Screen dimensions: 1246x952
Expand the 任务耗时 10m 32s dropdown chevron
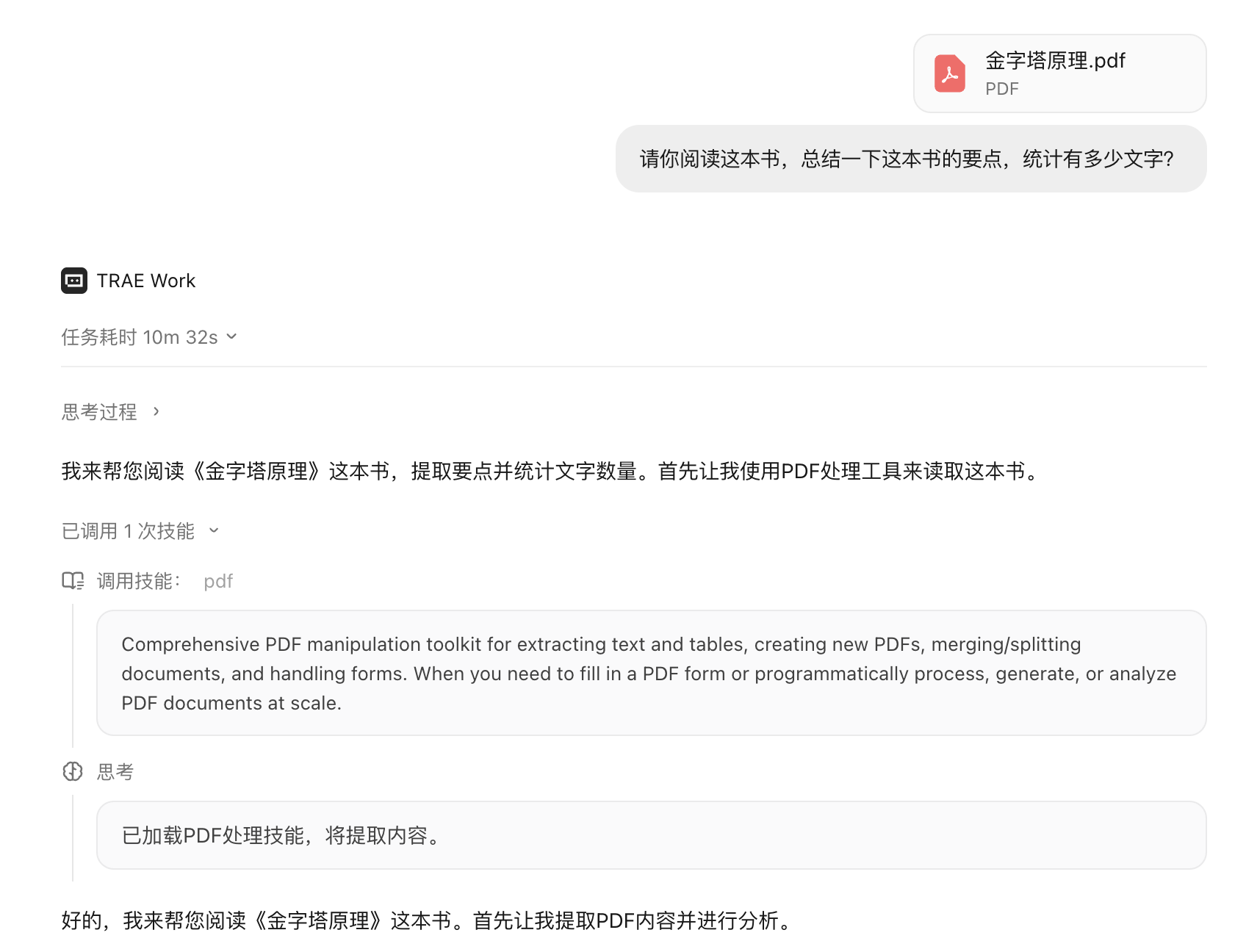click(231, 336)
